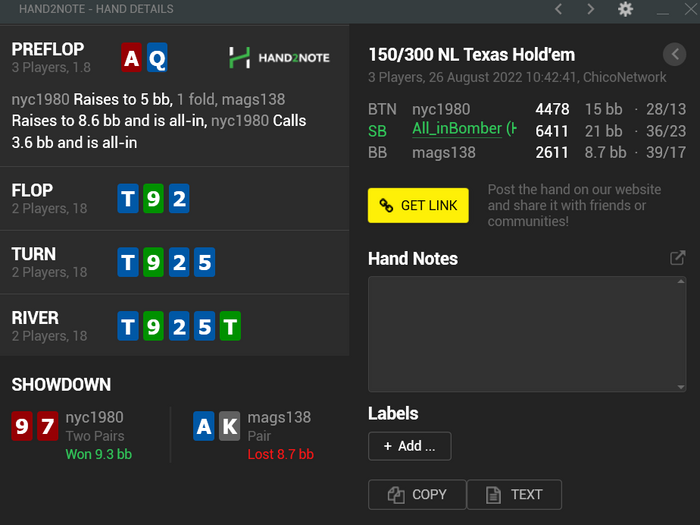Image resolution: width=700 pixels, height=525 pixels.
Task: Select mags138's showdown King card
Action: click(229, 426)
